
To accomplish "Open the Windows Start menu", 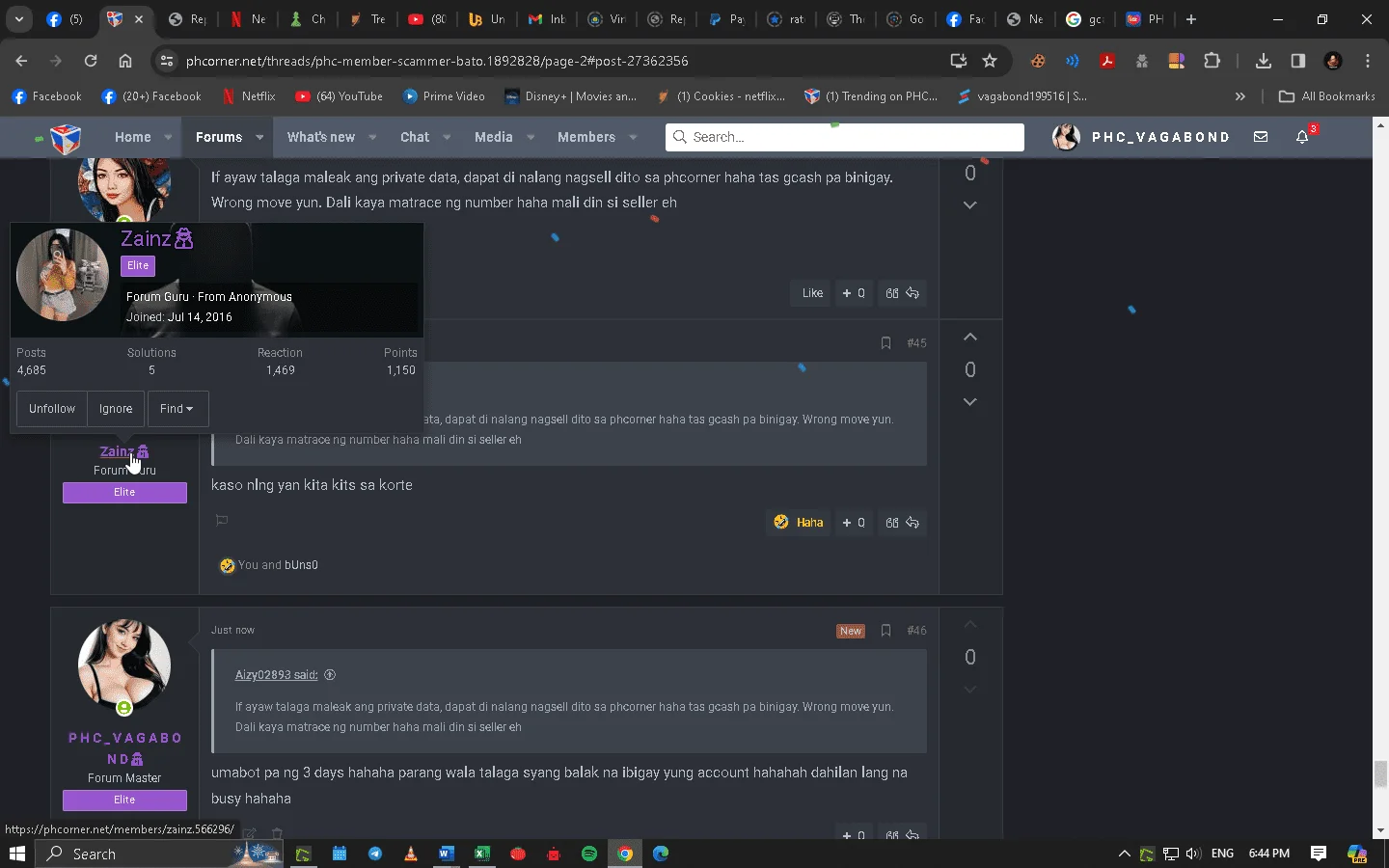I will 16,854.
